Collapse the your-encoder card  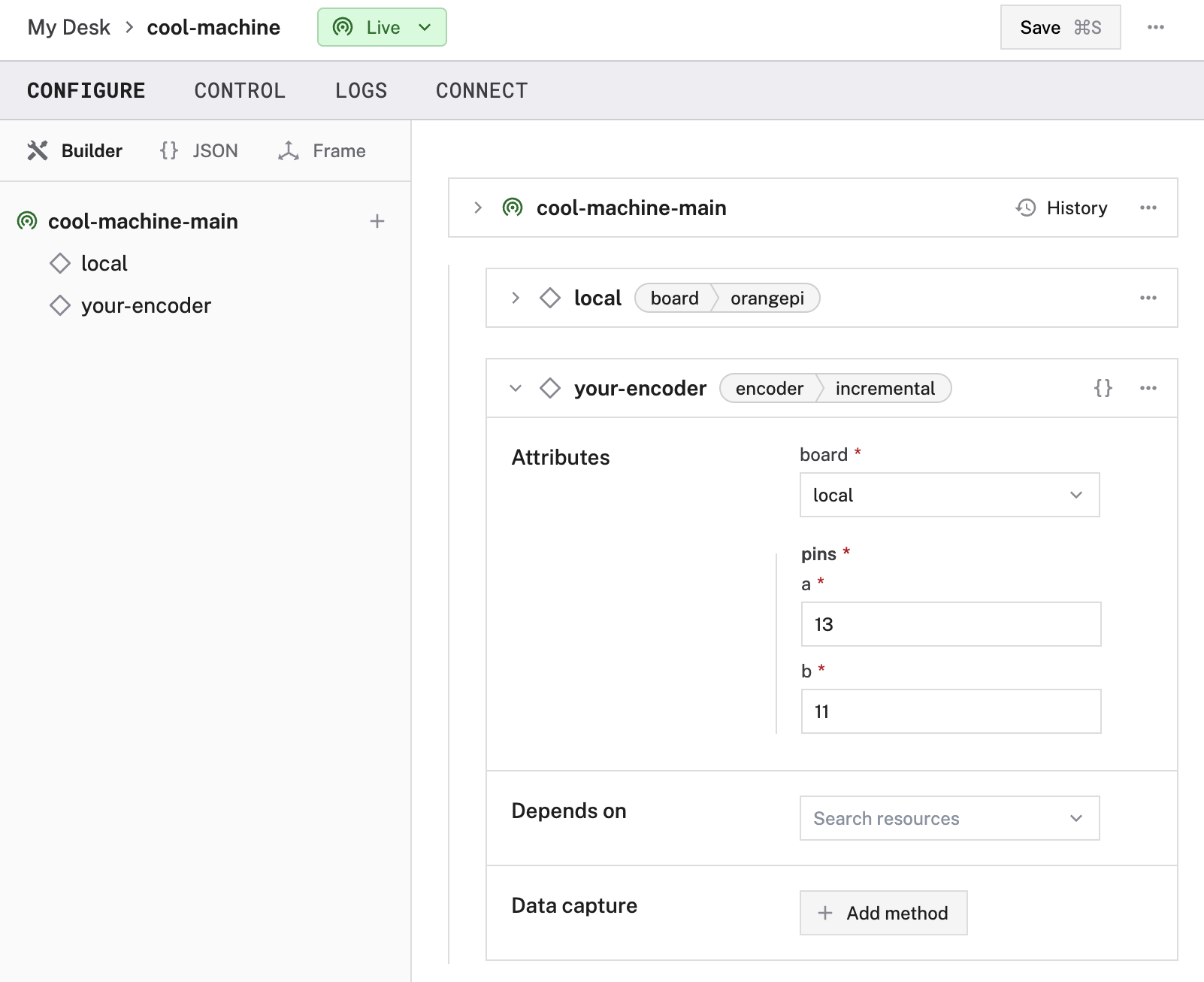[516, 388]
